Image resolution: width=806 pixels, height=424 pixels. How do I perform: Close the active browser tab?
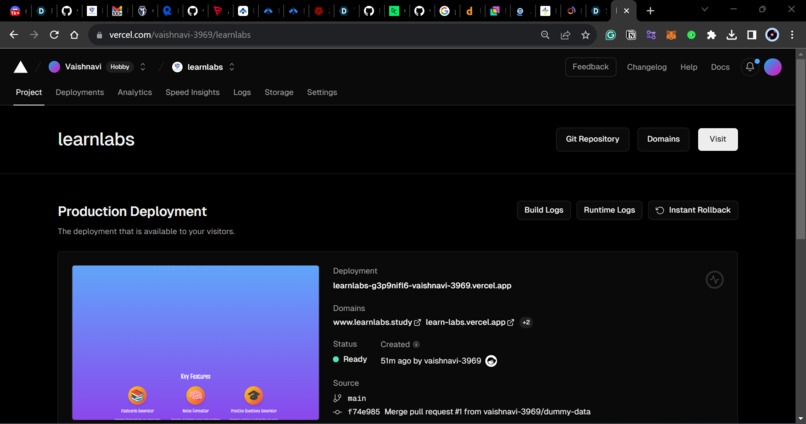point(627,10)
